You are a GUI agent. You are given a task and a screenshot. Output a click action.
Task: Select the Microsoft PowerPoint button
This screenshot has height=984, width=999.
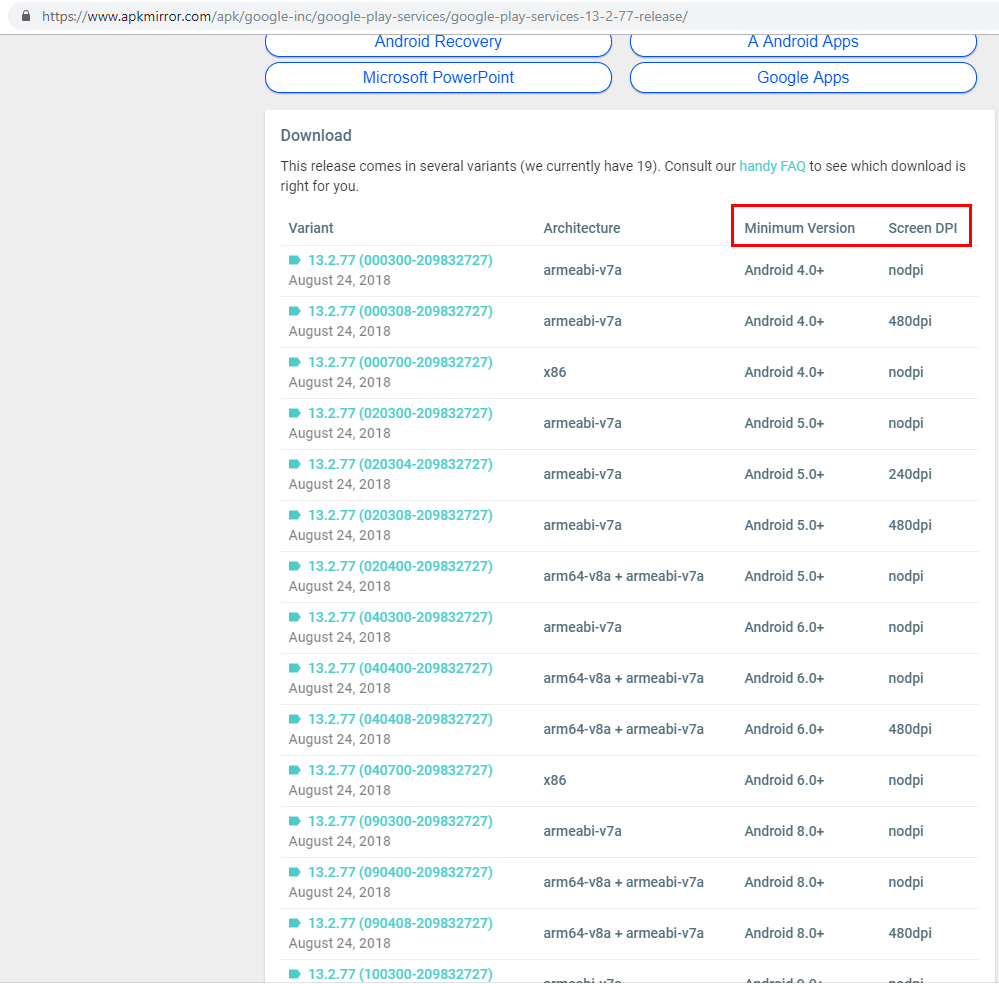tap(438, 78)
